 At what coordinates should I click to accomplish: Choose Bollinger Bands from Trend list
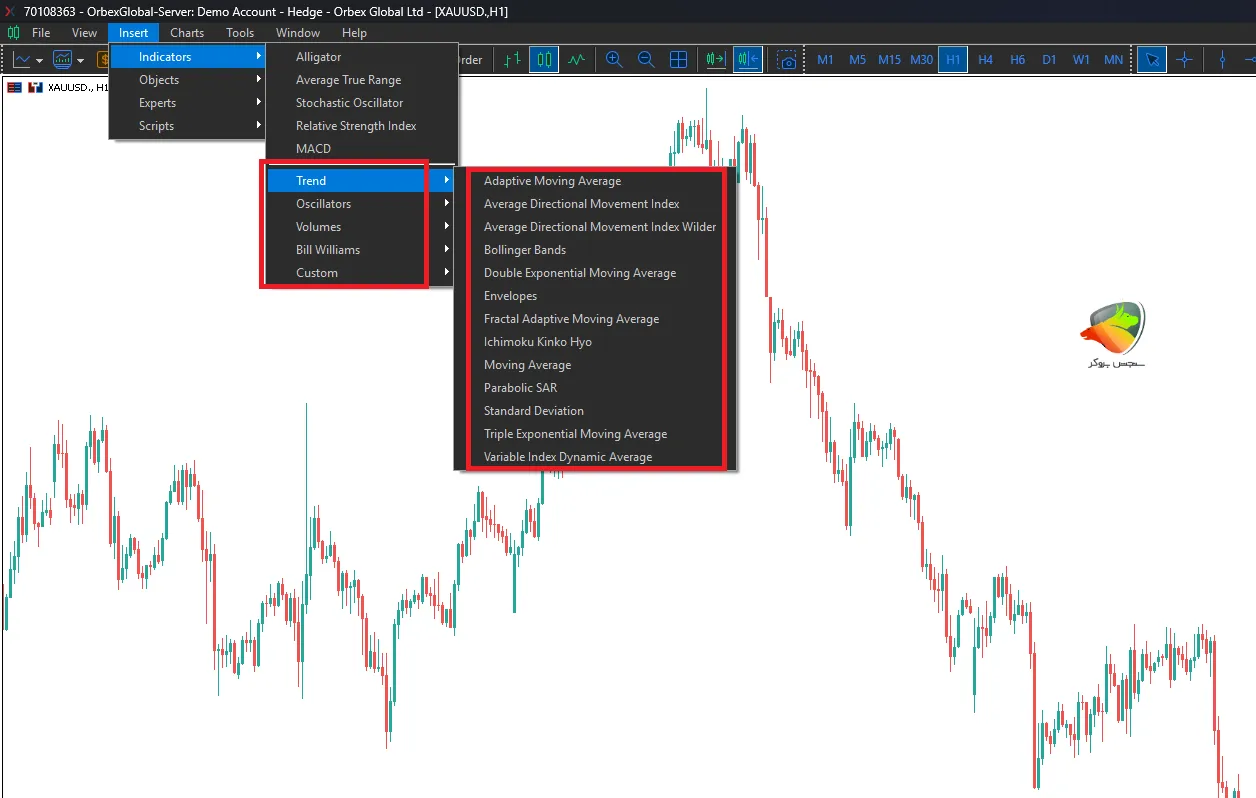pyautogui.click(x=525, y=250)
